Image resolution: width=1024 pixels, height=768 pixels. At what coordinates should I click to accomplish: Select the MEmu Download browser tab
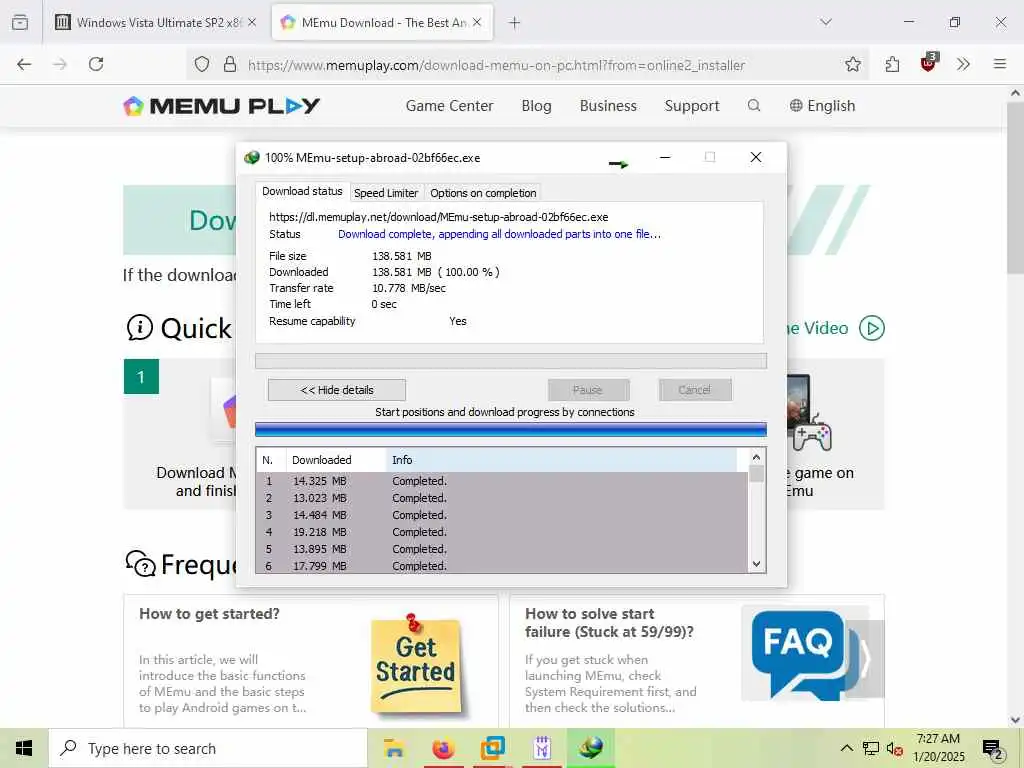(x=382, y=22)
